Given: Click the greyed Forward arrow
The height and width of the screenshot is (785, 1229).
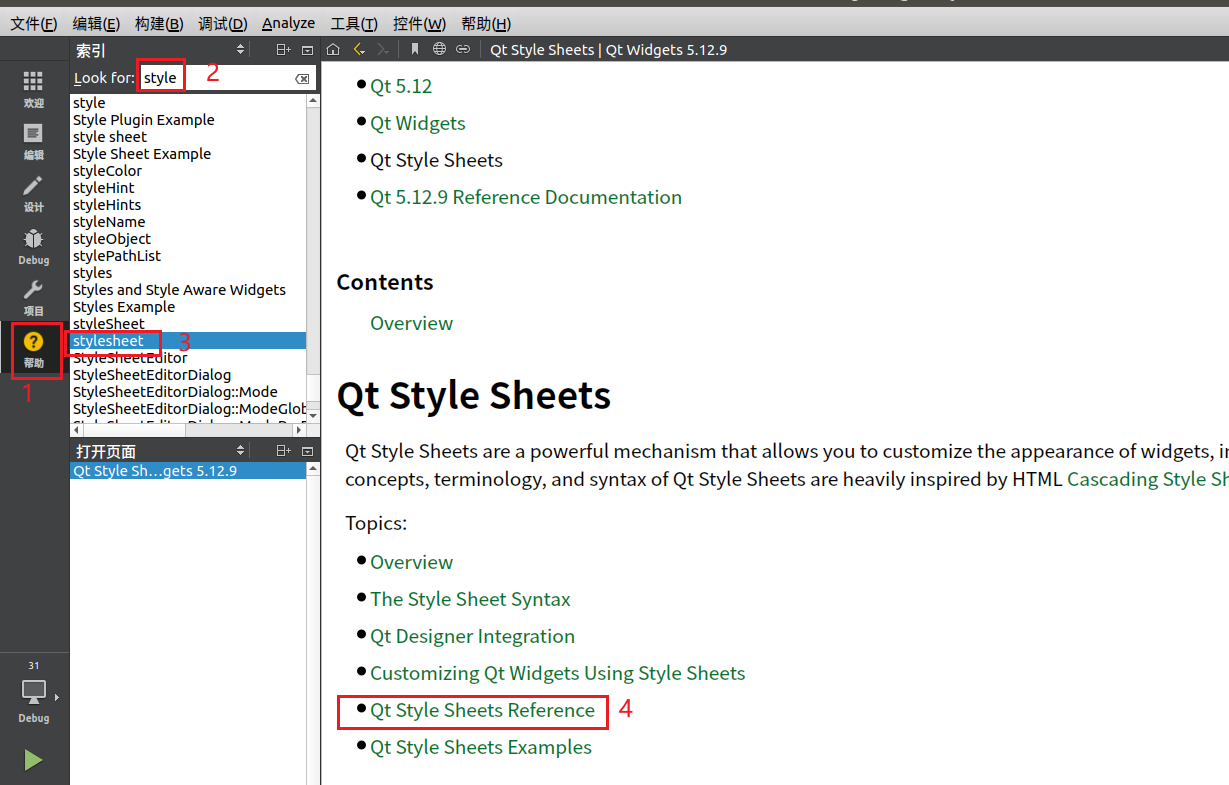Looking at the screenshot, I should [383, 49].
